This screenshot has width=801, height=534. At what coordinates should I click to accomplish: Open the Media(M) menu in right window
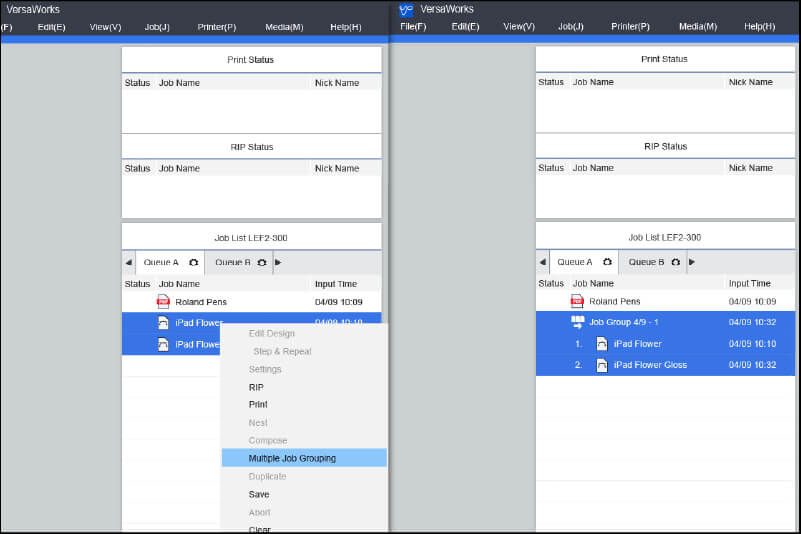pos(697,26)
